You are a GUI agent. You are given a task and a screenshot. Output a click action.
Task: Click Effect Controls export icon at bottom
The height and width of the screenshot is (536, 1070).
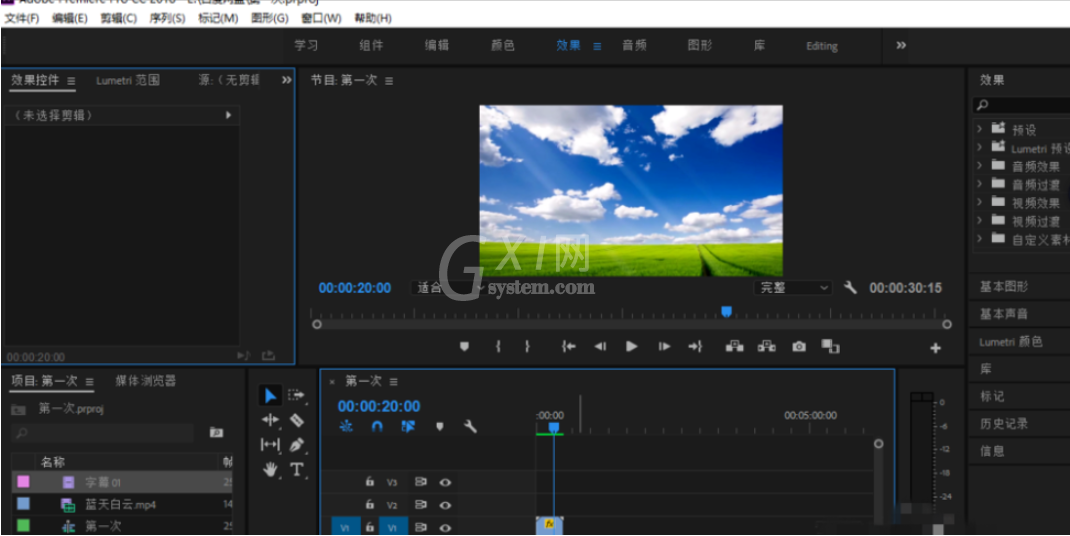click(268, 356)
